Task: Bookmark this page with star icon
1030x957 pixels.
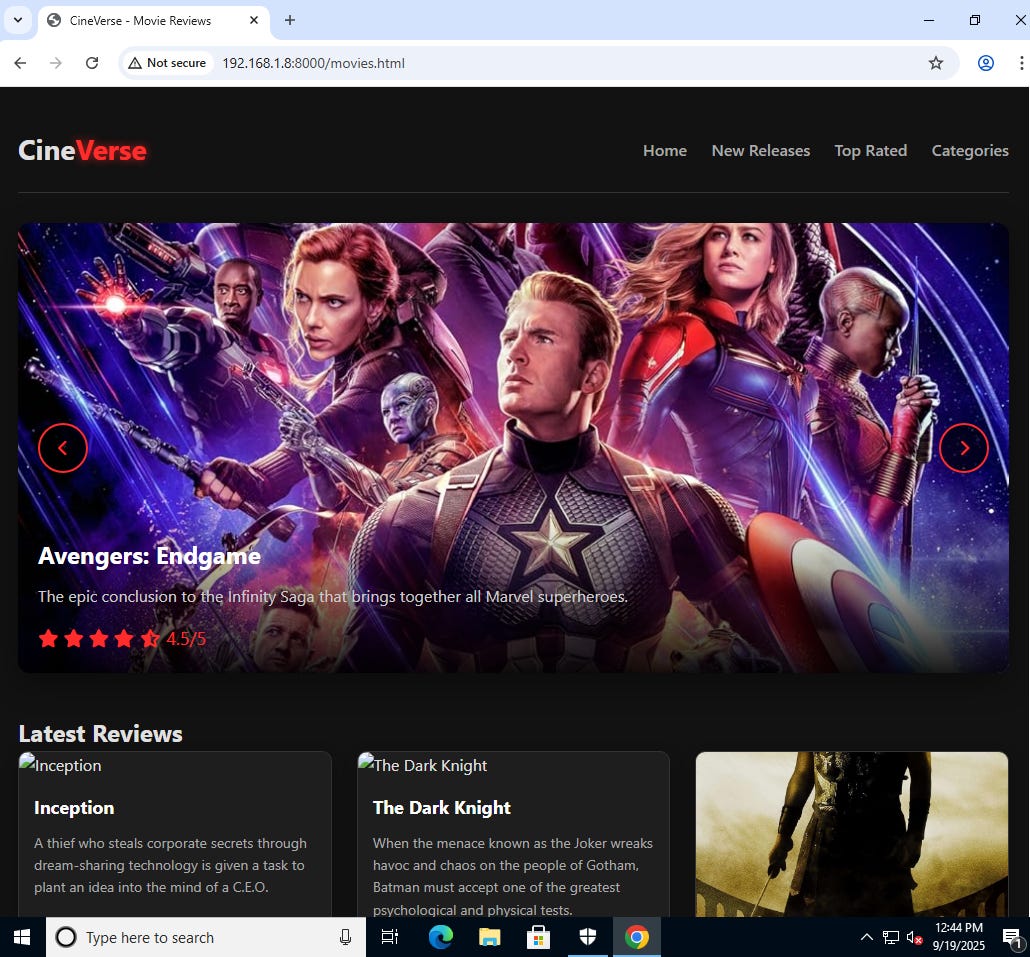Action: click(x=935, y=63)
